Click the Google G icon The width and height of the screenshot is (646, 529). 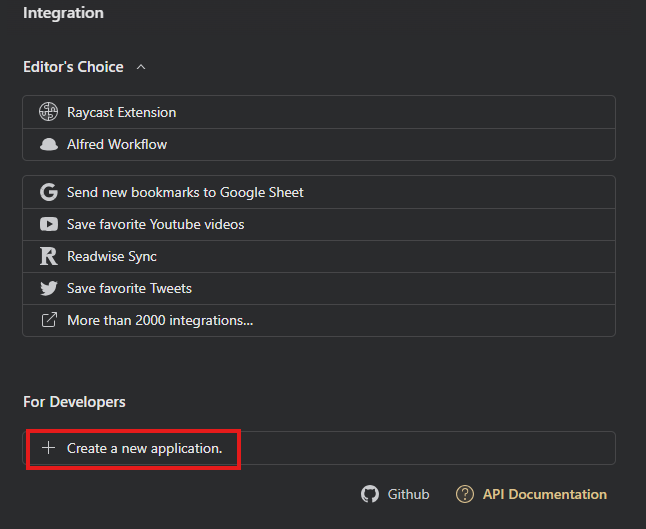pyautogui.click(x=48, y=192)
